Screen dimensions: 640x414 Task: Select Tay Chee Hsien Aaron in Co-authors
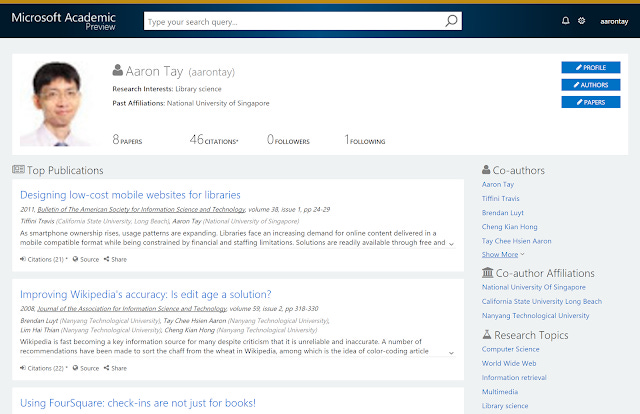(516, 241)
